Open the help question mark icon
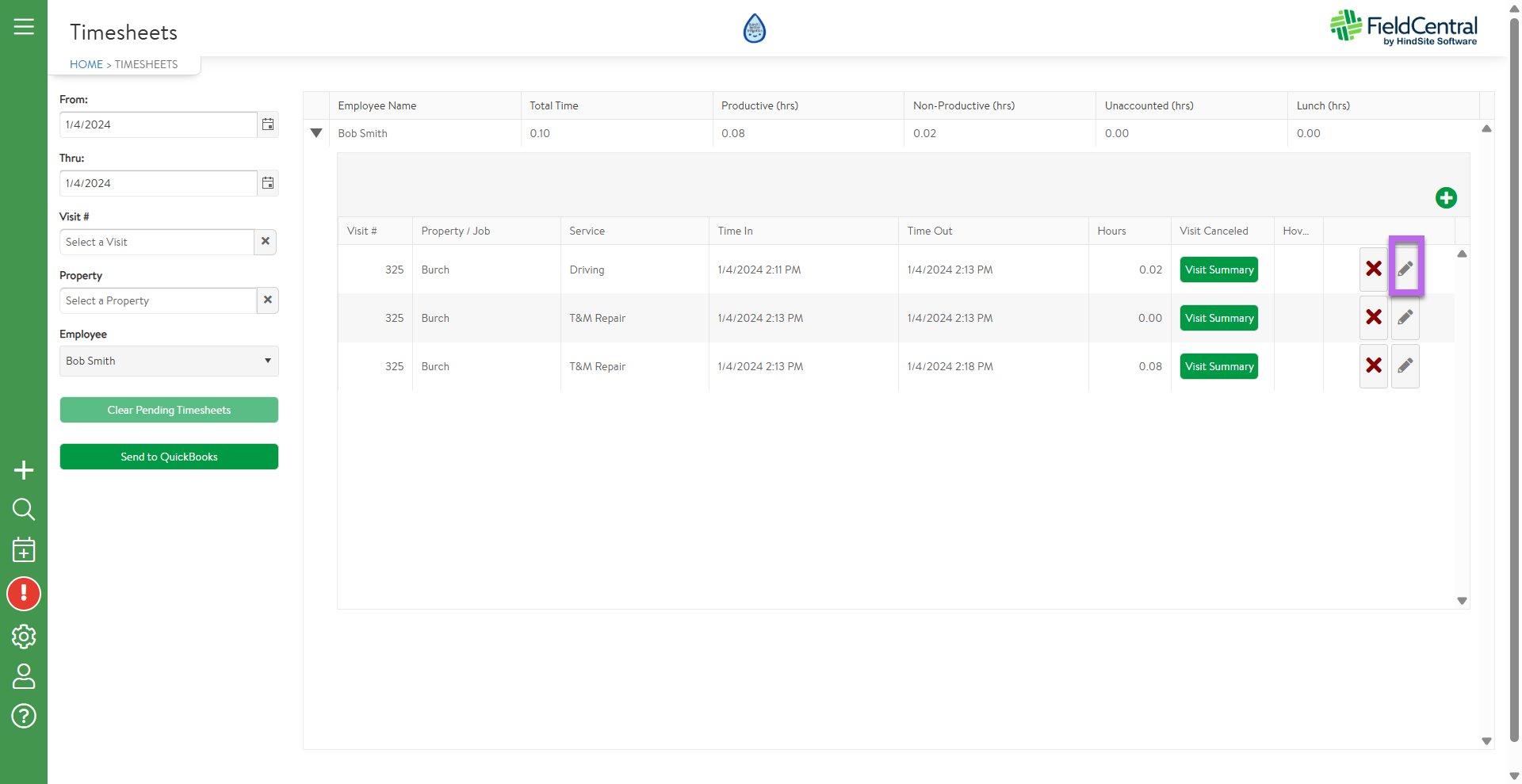This screenshot has width=1522, height=784. coord(24,716)
